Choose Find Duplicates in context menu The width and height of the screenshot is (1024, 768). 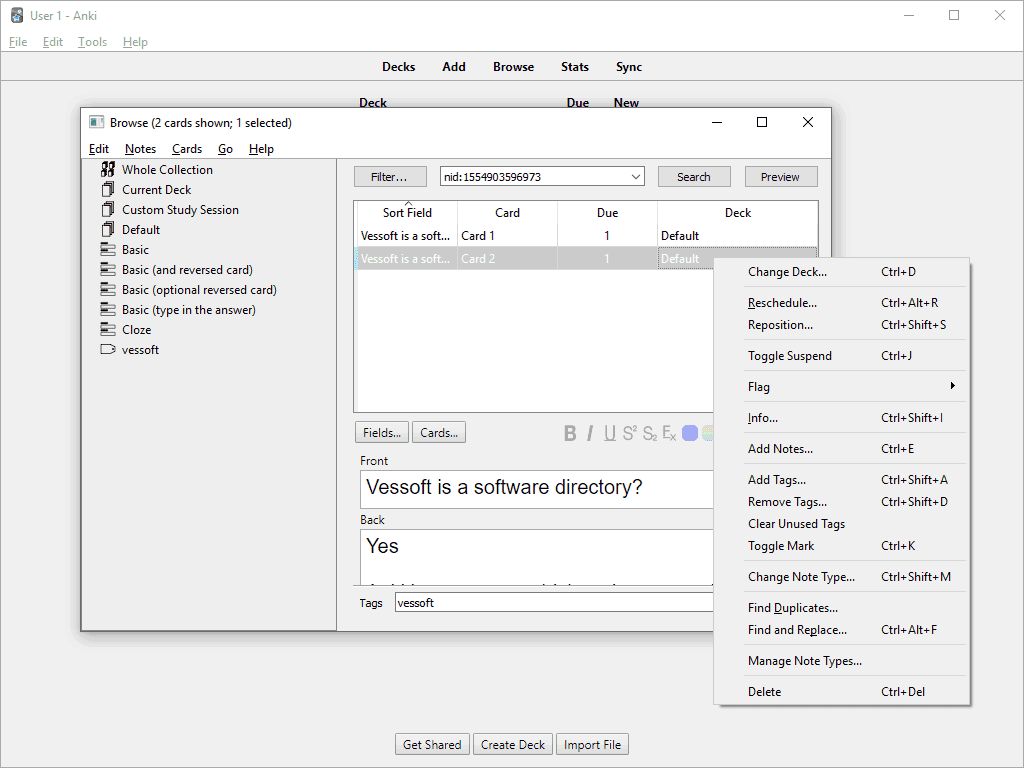(841, 608)
